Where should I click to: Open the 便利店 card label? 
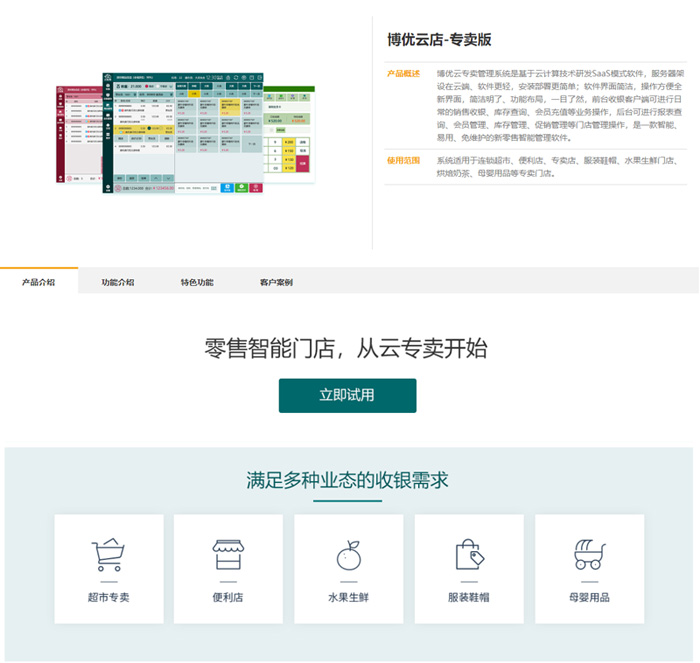tap(228, 598)
